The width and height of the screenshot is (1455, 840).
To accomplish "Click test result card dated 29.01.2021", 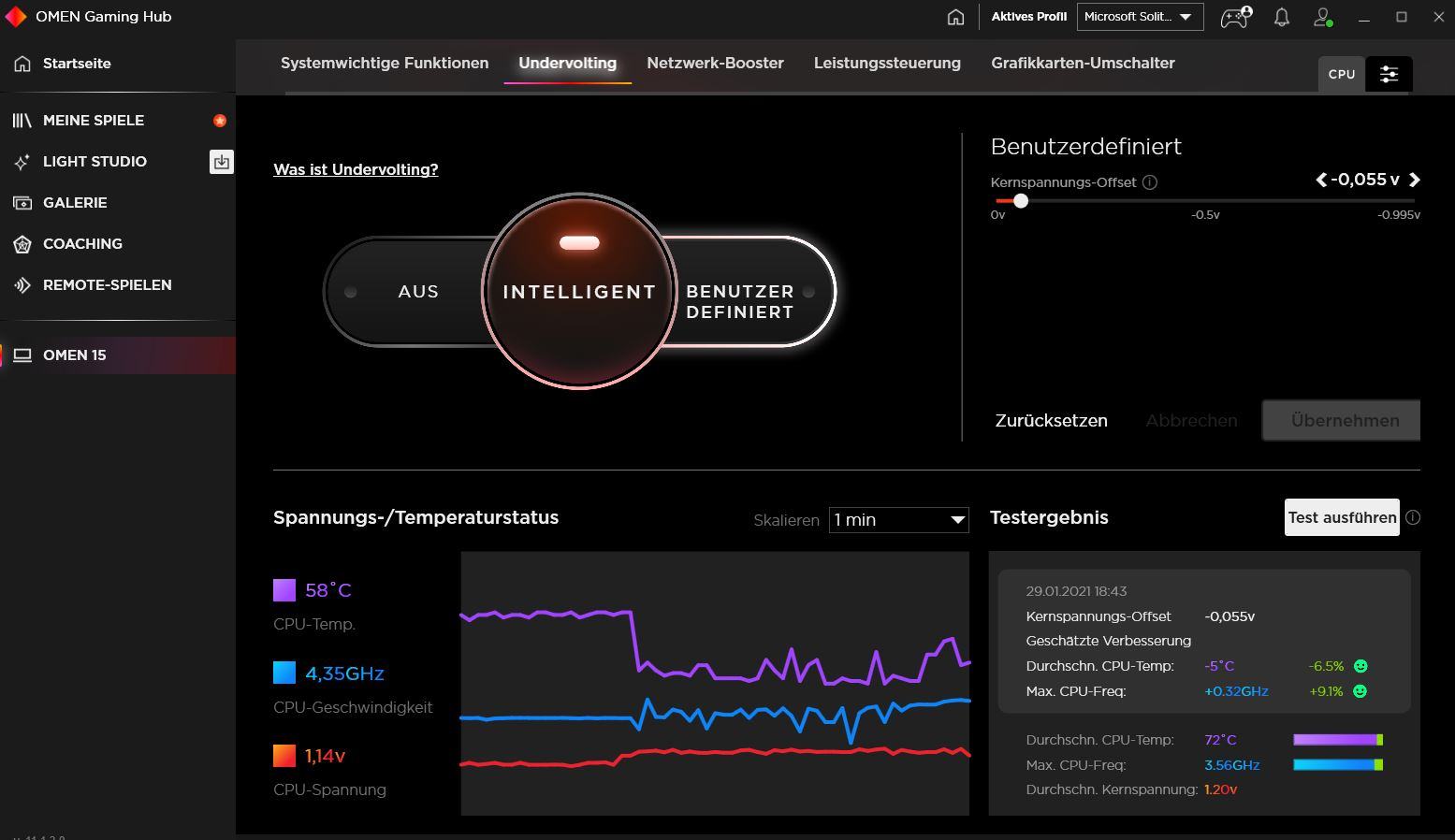I will tap(1204, 641).
